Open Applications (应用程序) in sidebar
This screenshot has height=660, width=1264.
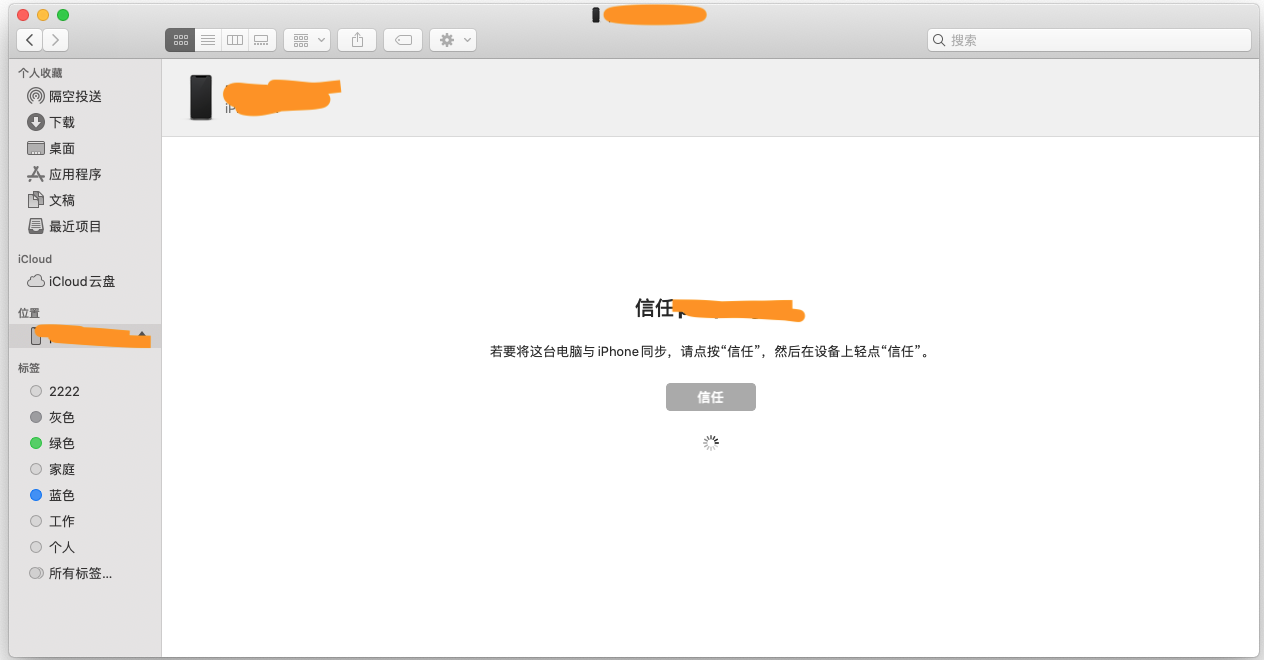coord(75,174)
